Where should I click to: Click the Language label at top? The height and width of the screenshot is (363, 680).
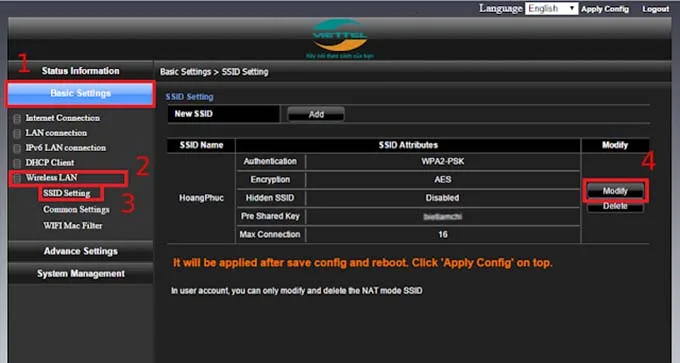[500, 9]
